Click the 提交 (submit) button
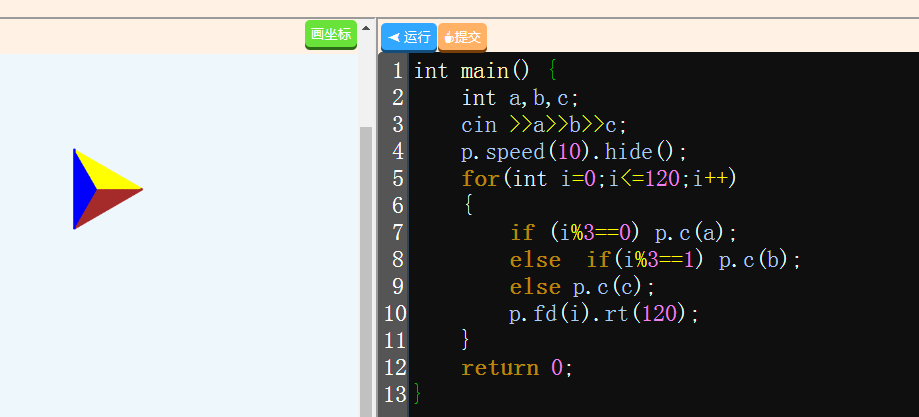This screenshot has width=919, height=417. click(x=462, y=38)
